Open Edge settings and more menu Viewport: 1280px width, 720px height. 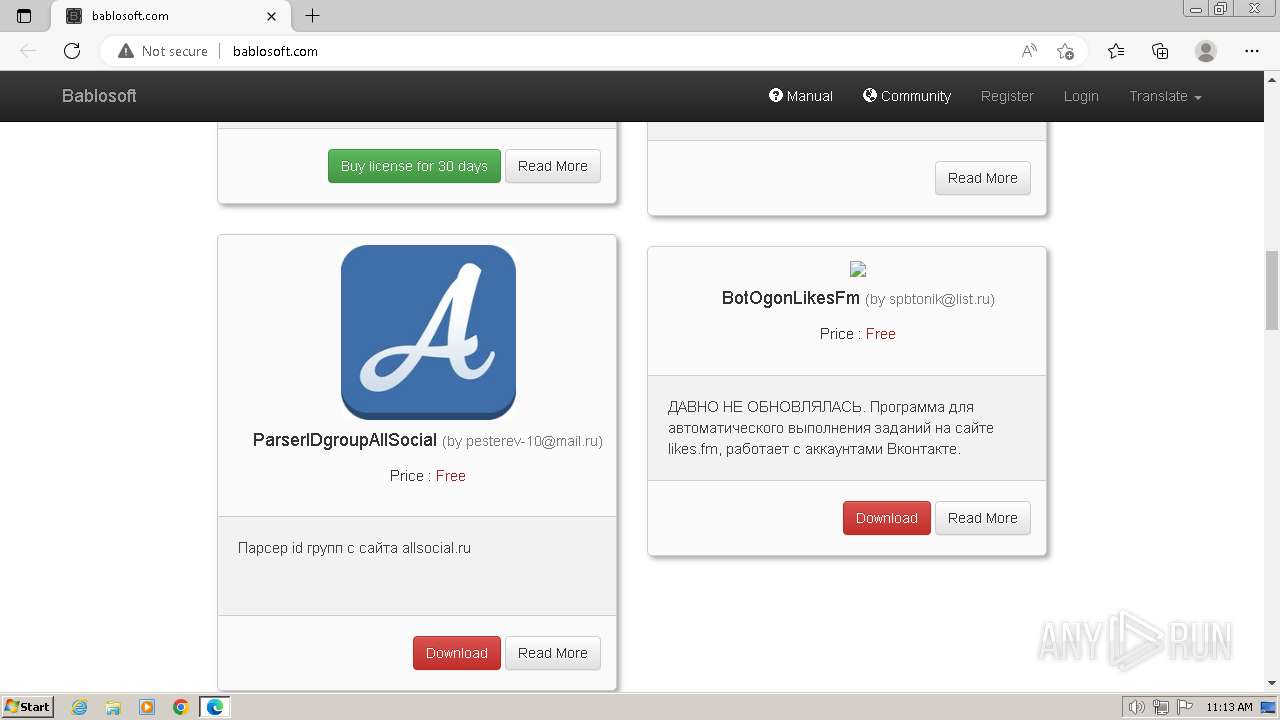(x=1252, y=51)
